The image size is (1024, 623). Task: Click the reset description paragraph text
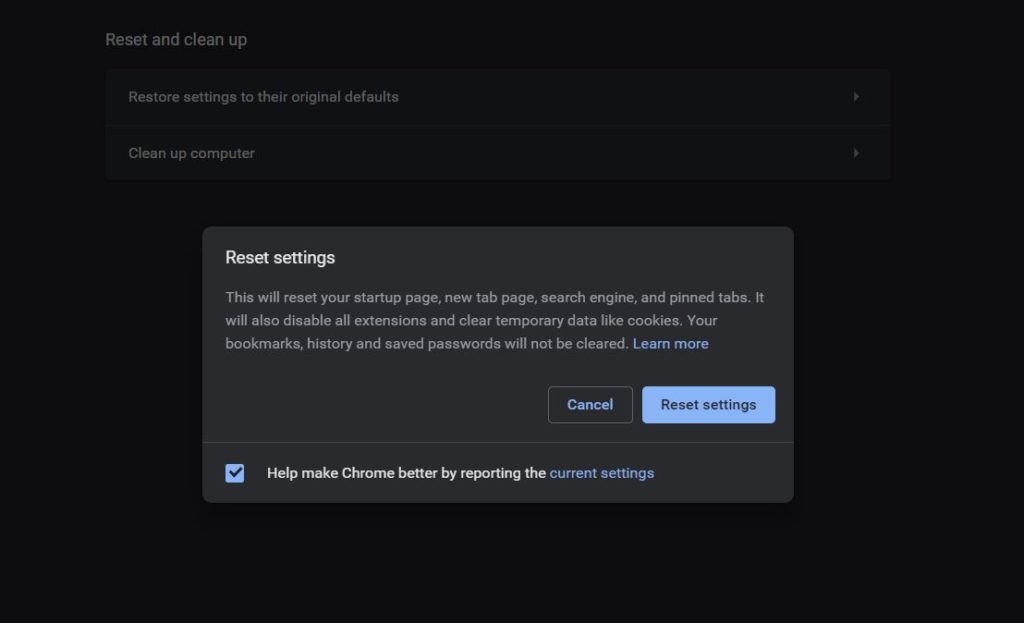coord(494,320)
